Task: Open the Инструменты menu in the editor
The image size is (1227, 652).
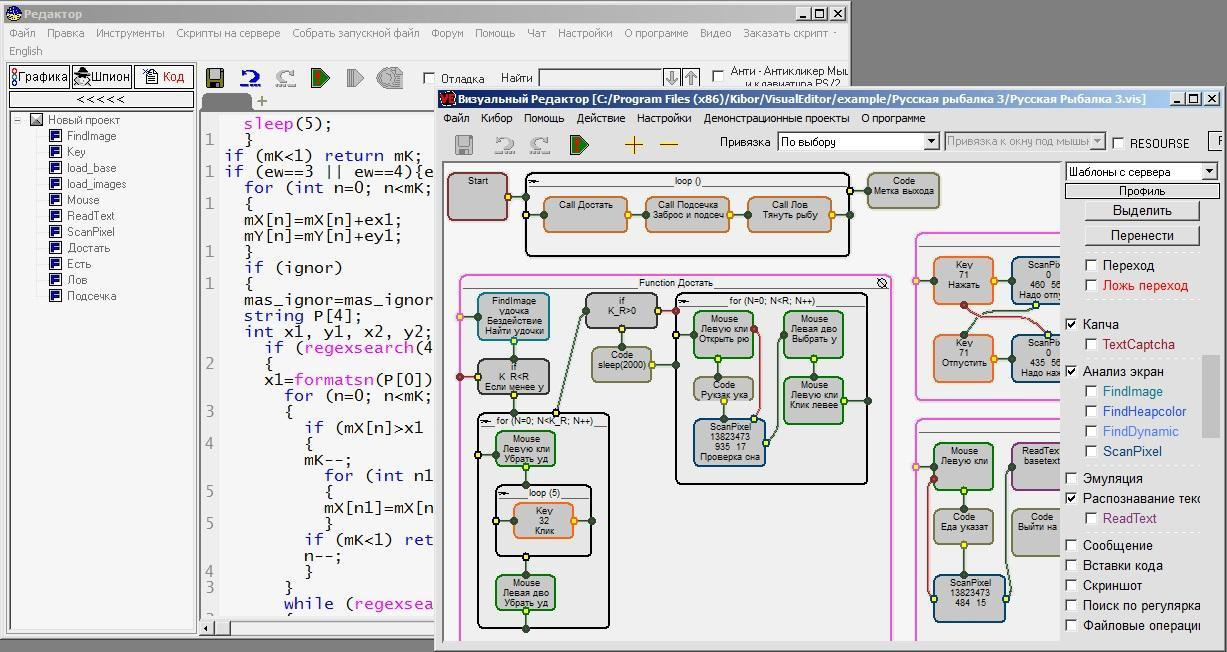Action: pos(130,33)
